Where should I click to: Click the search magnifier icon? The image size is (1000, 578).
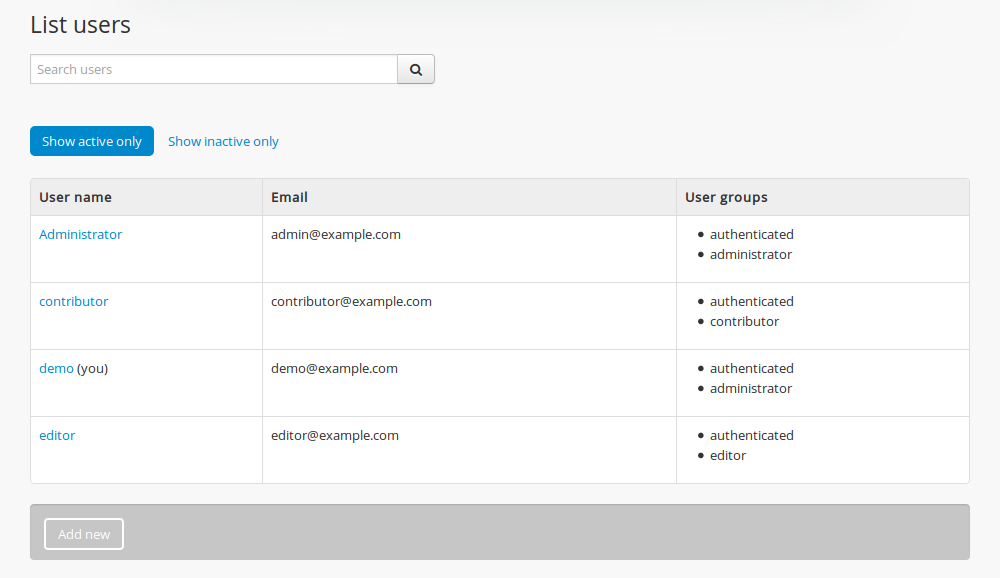pos(415,69)
